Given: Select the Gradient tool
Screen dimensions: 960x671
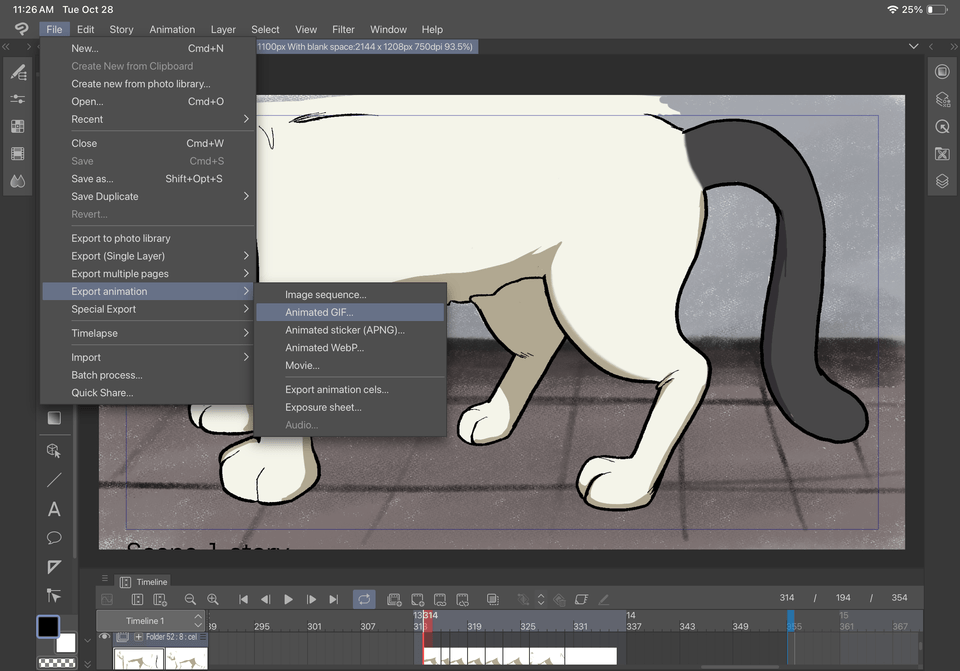Looking at the screenshot, I should coord(54,418).
